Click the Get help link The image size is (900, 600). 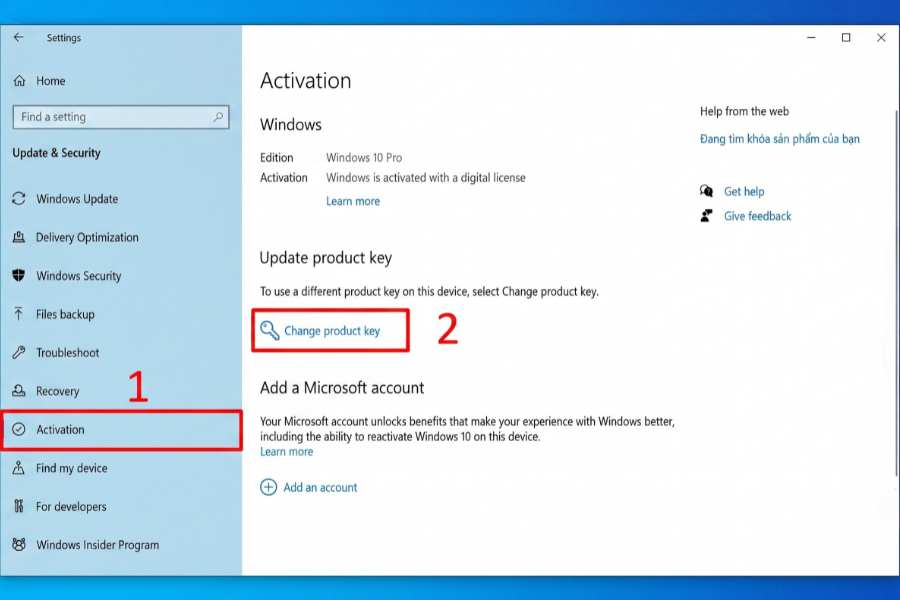(744, 192)
